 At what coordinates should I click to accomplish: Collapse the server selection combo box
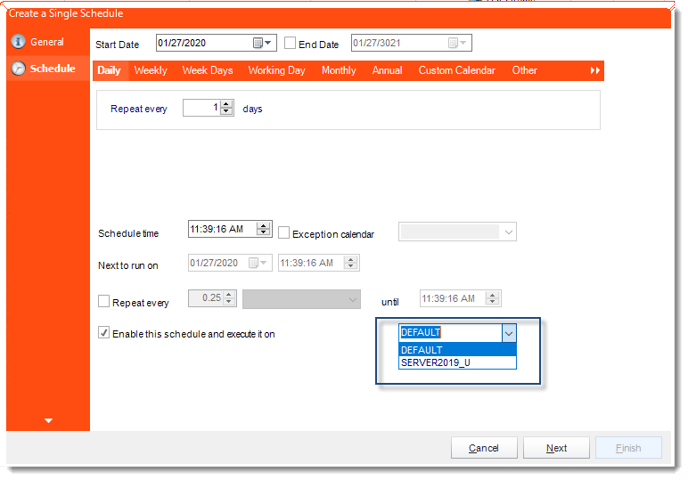[x=509, y=333]
